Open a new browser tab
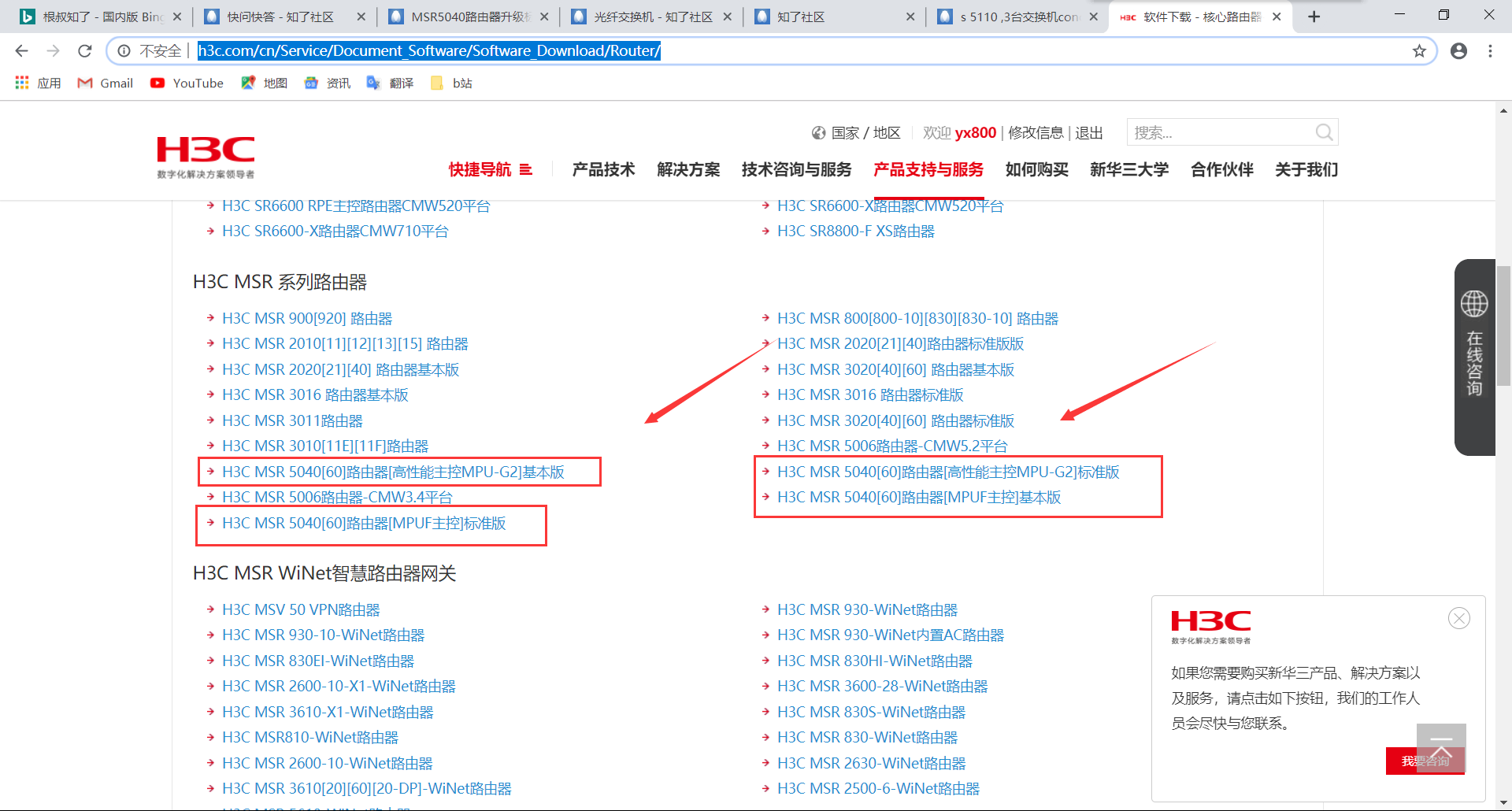The image size is (1512, 811). [x=1314, y=17]
